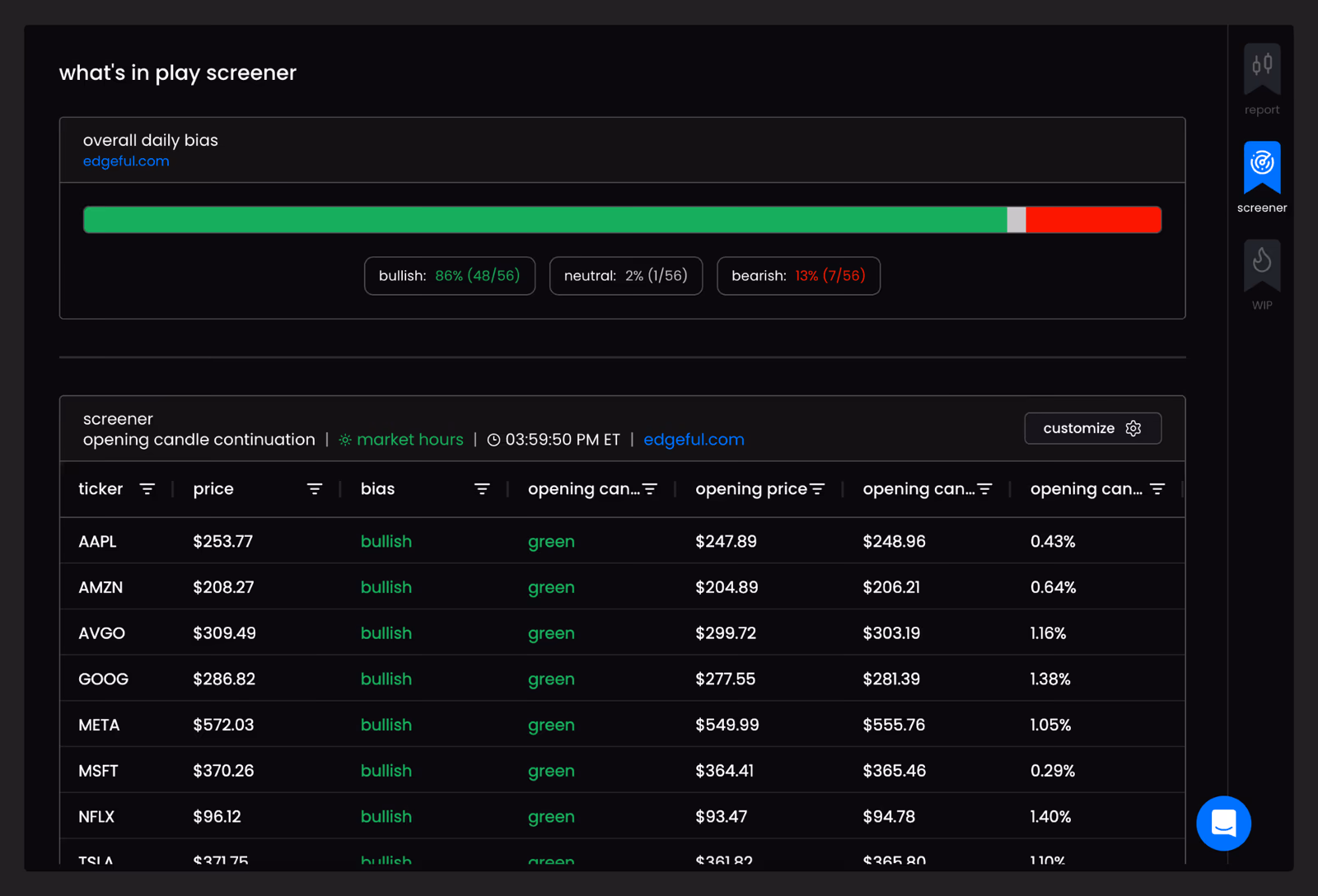The width and height of the screenshot is (1318, 896).
Task: Click the $94.78 value in NFLX row
Action: coord(889,817)
